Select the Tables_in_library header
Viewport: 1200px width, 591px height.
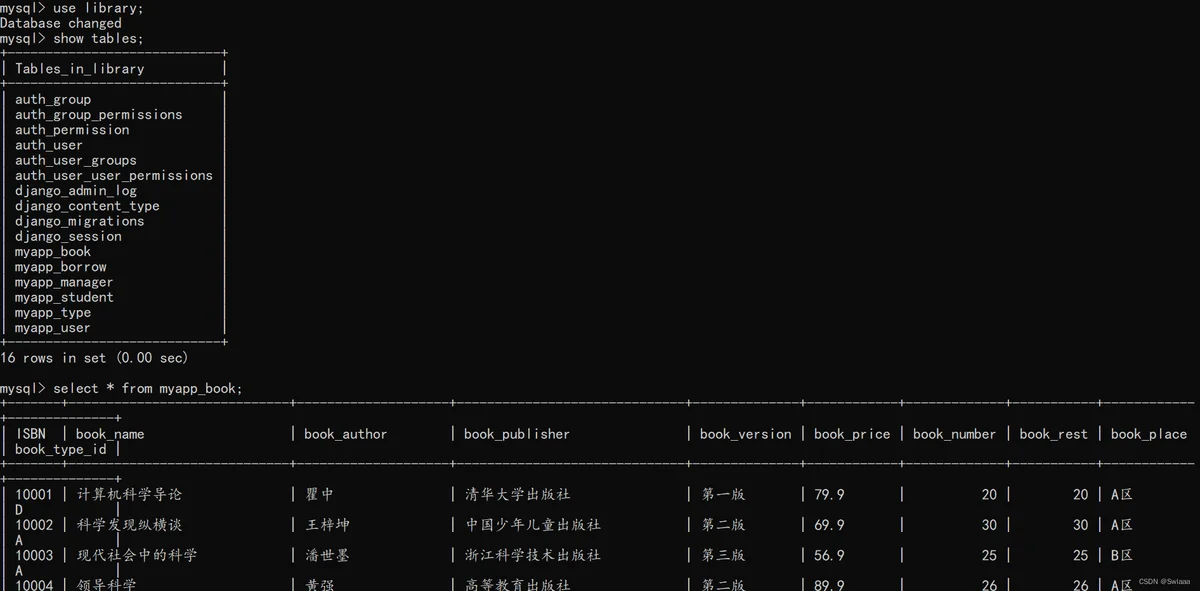(80, 69)
